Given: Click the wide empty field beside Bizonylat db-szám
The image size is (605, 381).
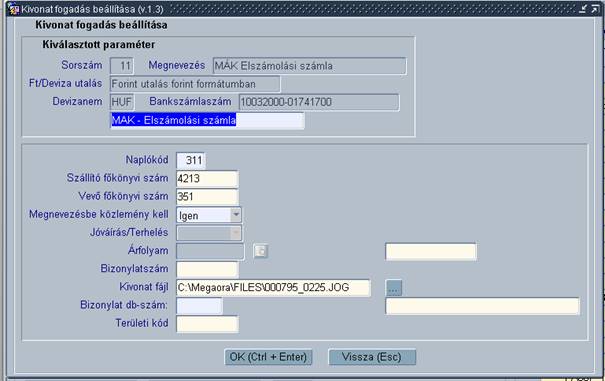Looking at the screenshot, I should 483,306.
